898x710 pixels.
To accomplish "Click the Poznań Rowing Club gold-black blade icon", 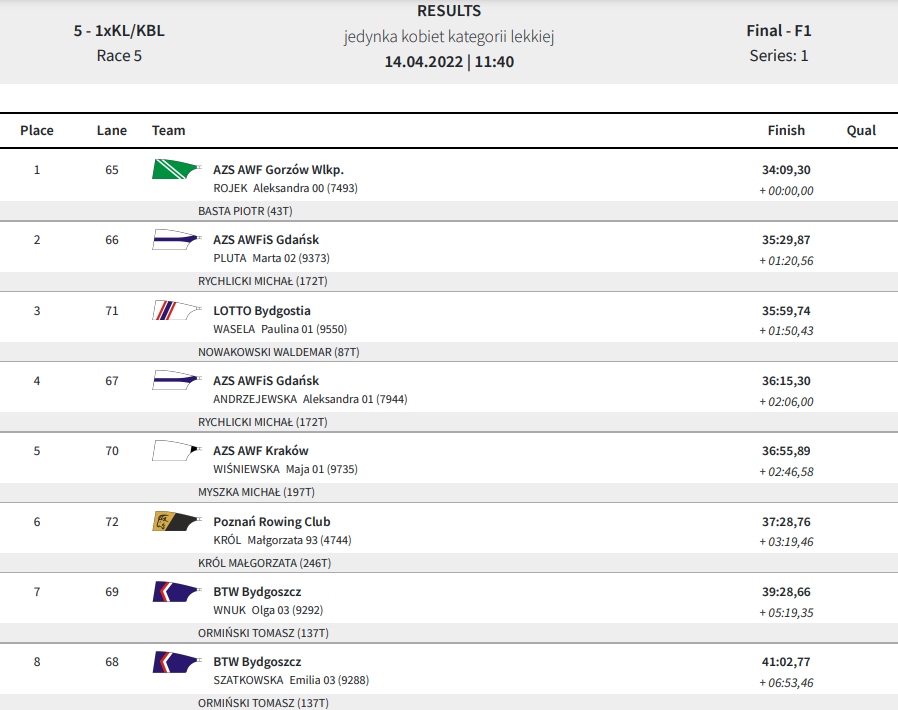I will 176,522.
